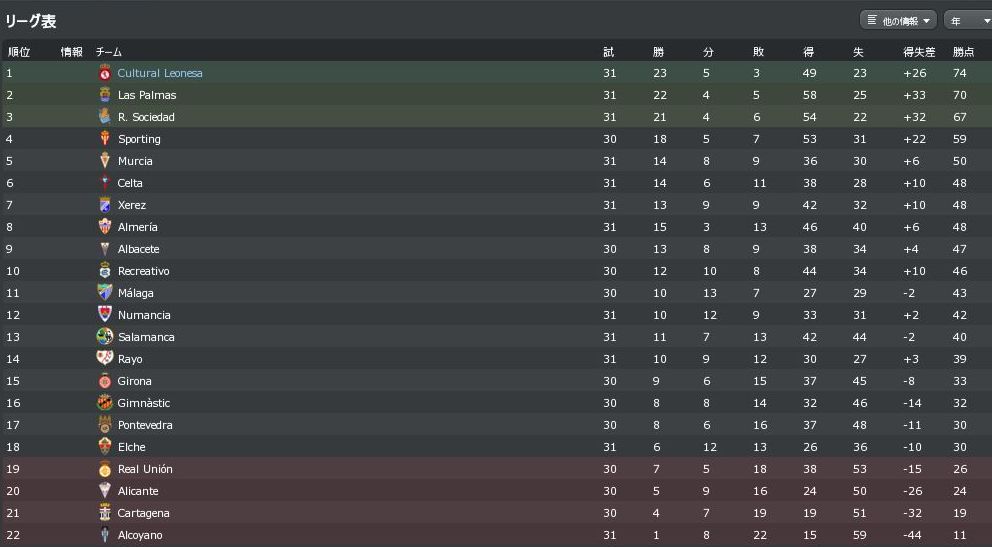
Task: Open the Sporting team page
Action: pyautogui.click(x=139, y=139)
